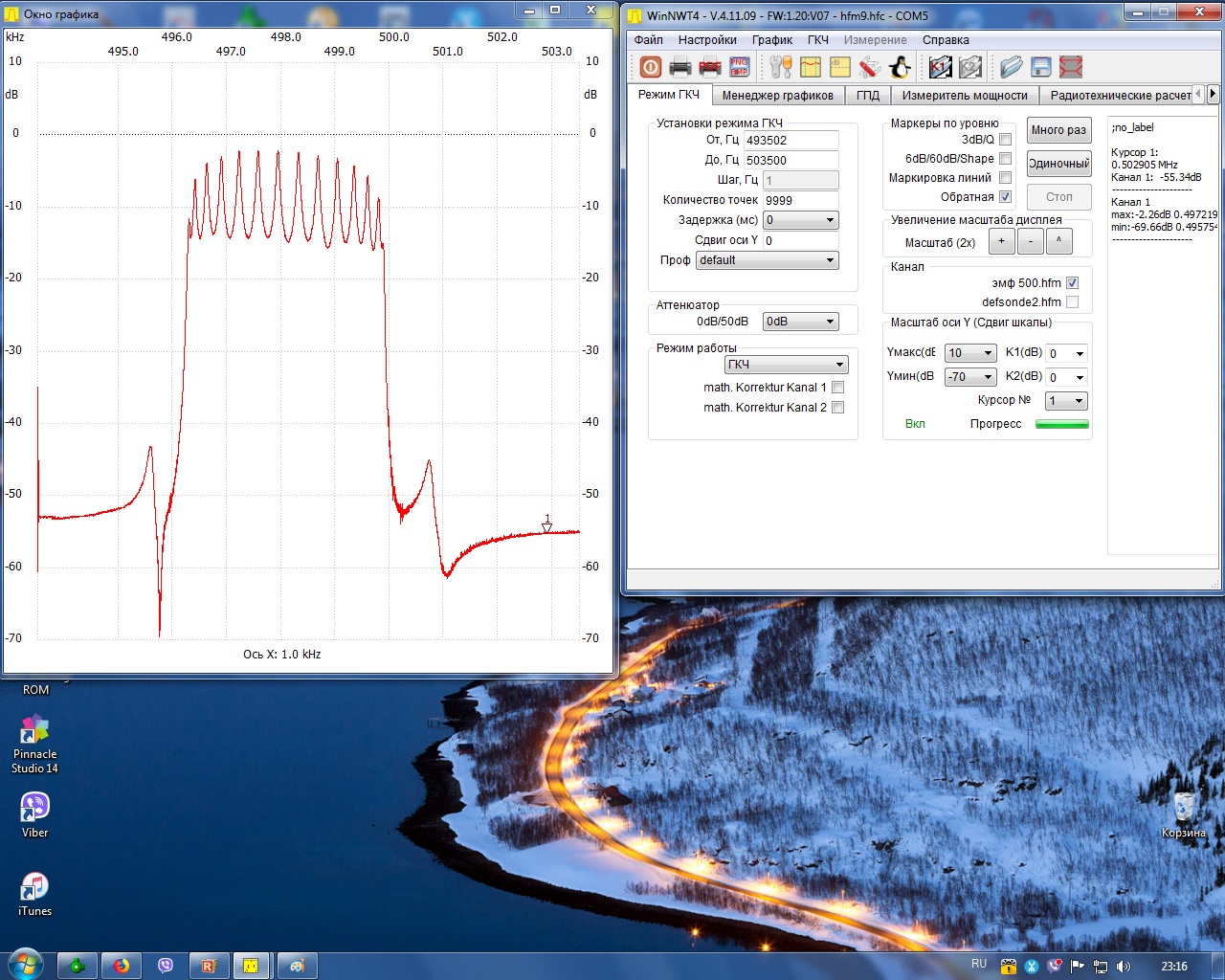Open the Курсор № dropdown
Viewport: 1225px width, 980px height.
click(1067, 401)
